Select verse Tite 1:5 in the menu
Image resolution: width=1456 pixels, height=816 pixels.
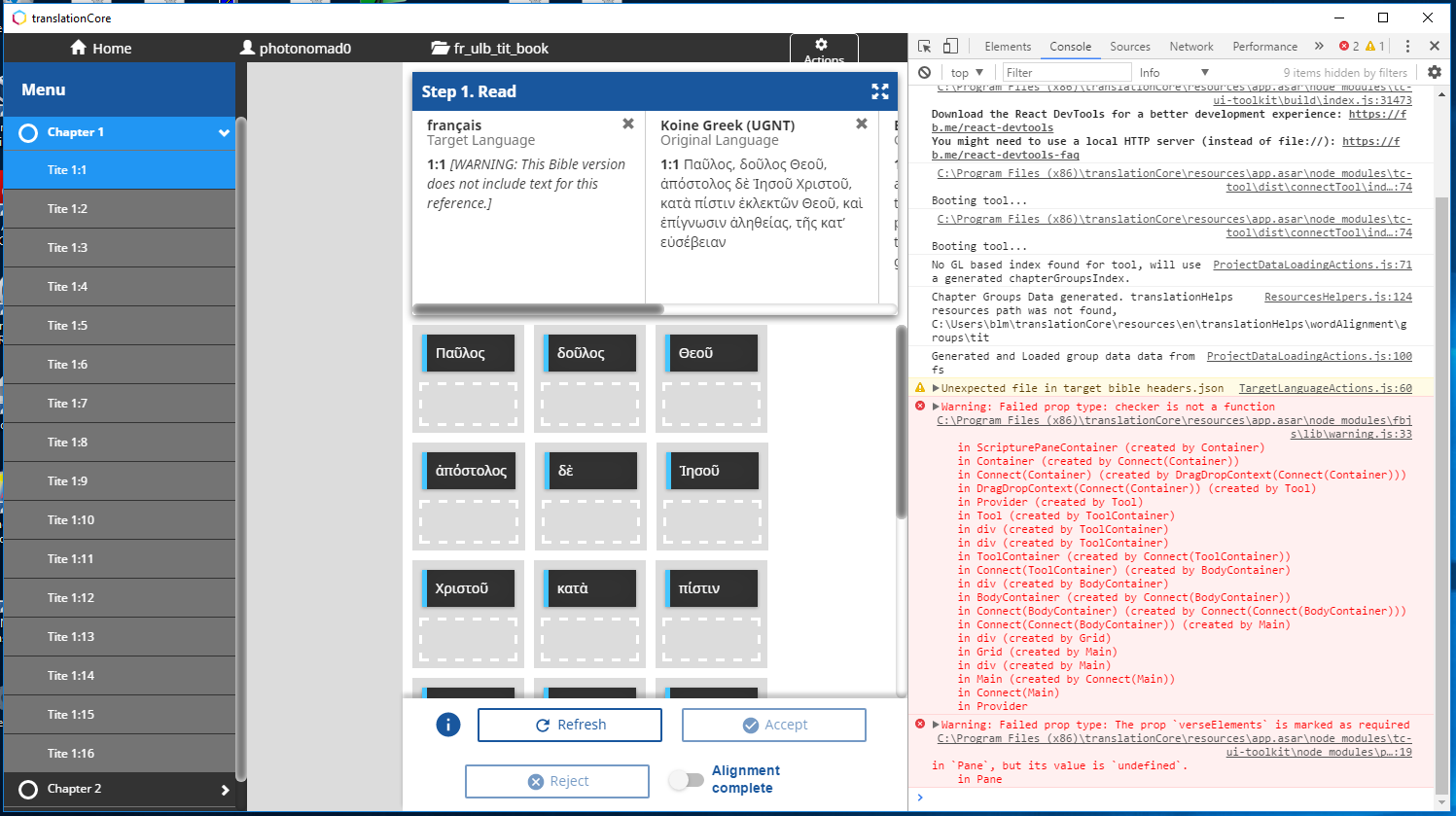120,325
